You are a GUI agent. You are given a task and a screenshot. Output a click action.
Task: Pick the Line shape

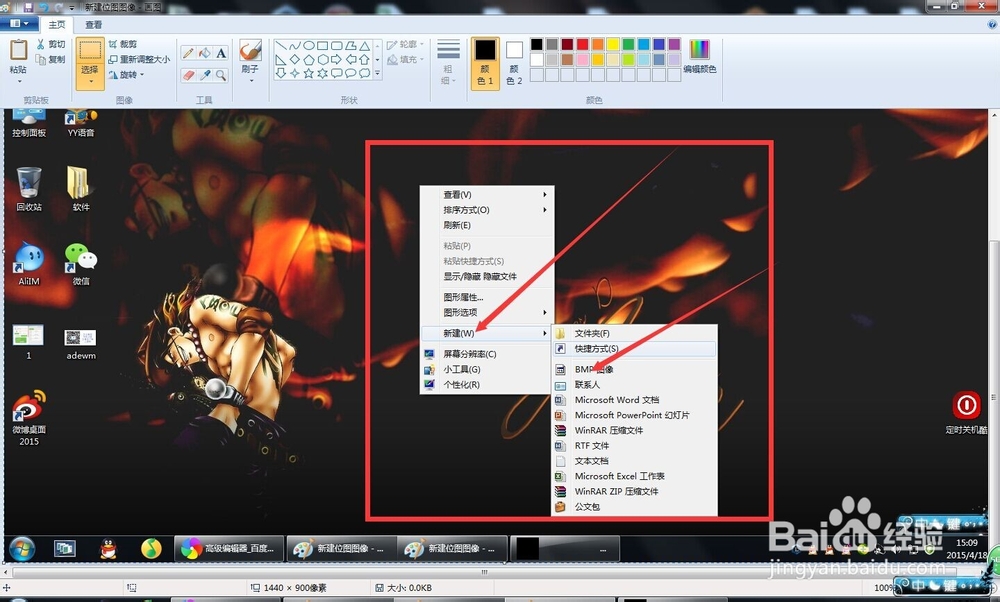point(281,46)
